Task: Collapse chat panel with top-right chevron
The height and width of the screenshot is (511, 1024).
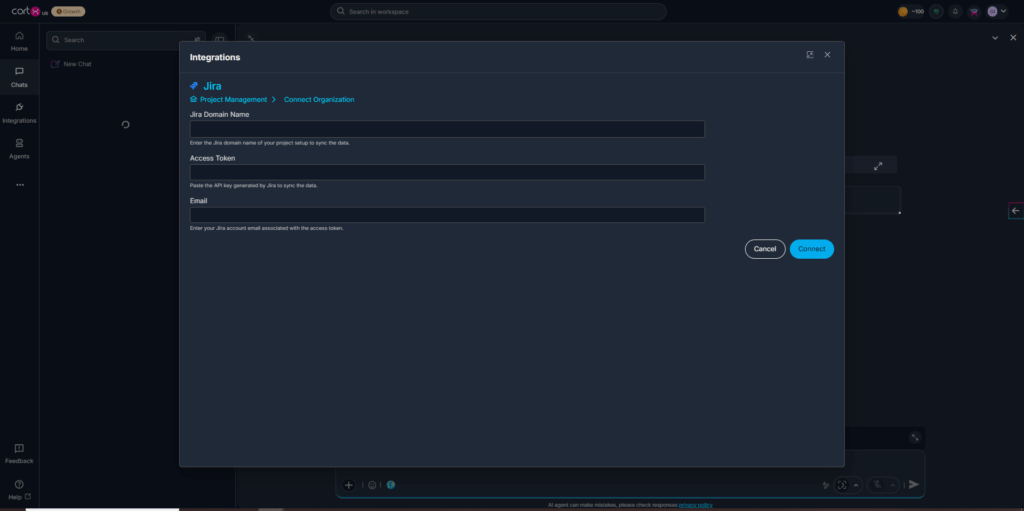Action: pyautogui.click(x=995, y=38)
